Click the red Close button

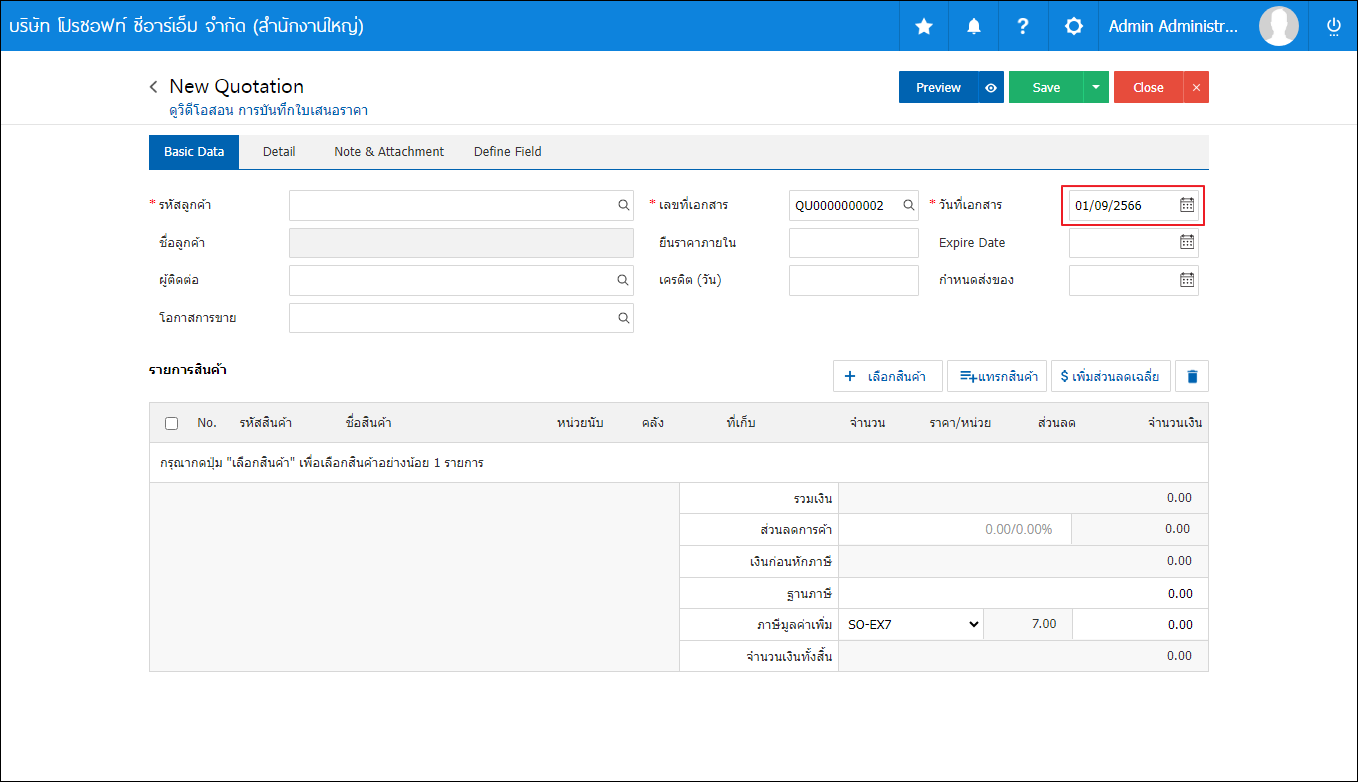(x=1148, y=87)
